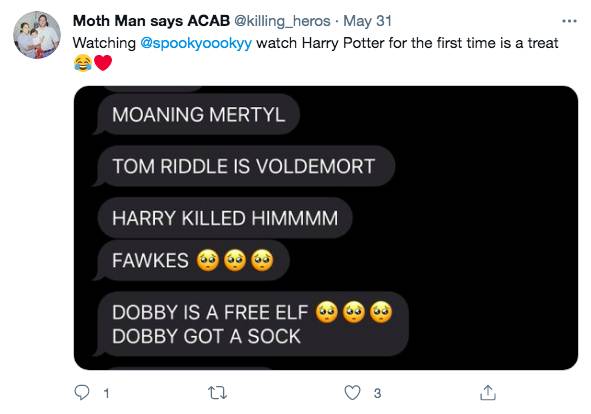Click the reply count number 1
The image size is (591, 414).
tap(107, 394)
